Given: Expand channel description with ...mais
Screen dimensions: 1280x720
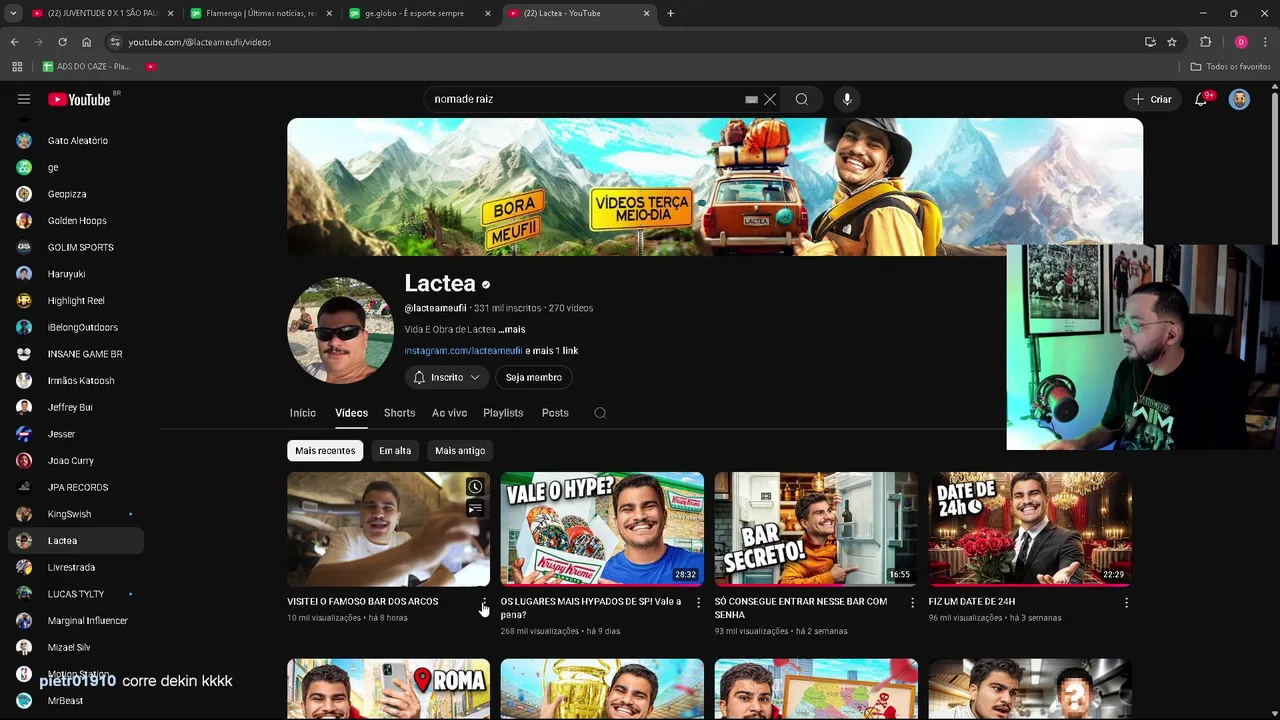Looking at the screenshot, I should click(x=511, y=329).
